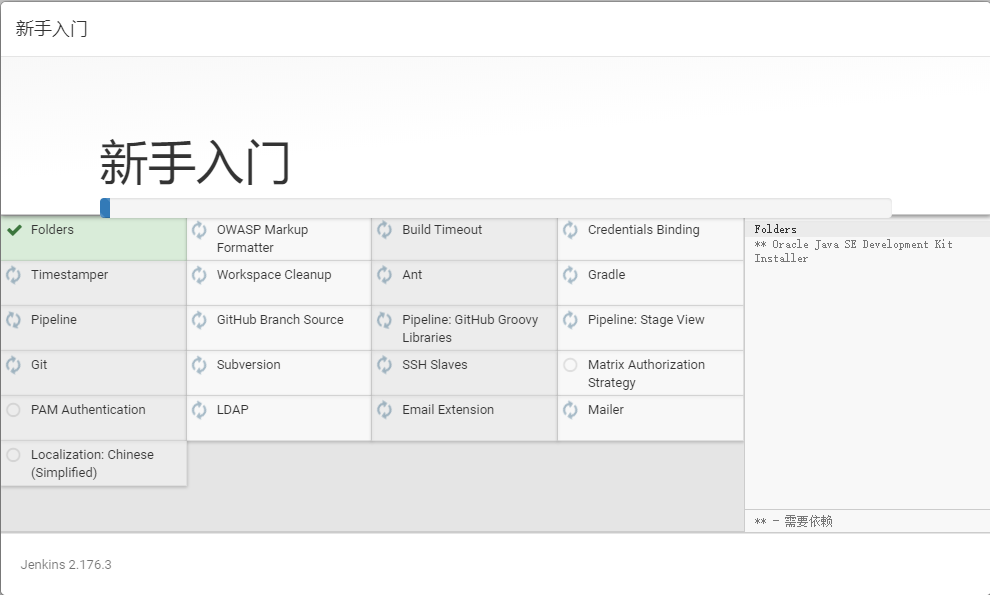Click the Folders entry in the install log
The width and height of the screenshot is (990, 595).
pyautogui.click(x=776, y=230)
